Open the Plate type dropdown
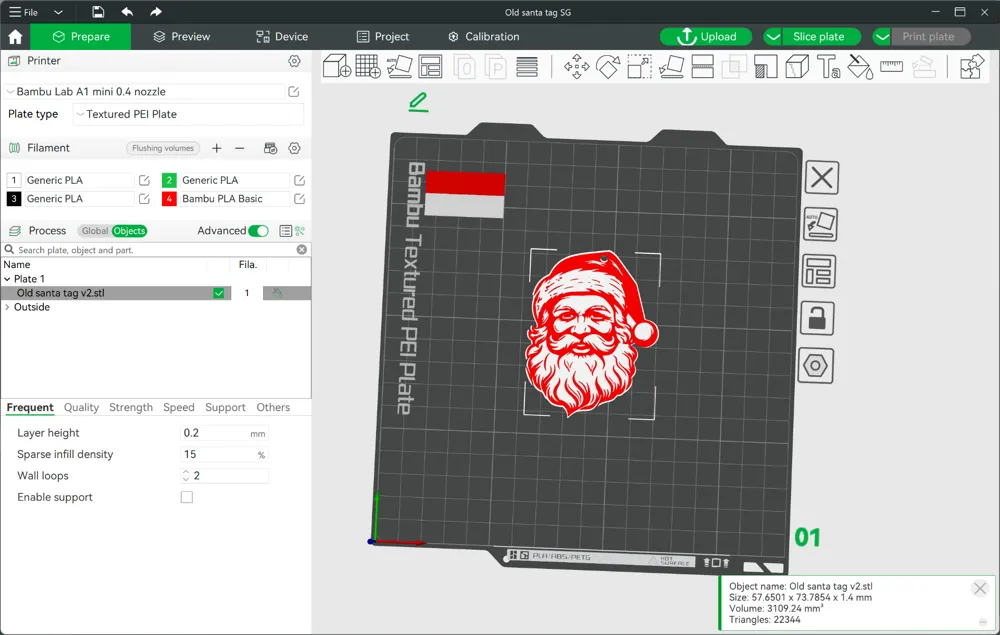Image resolution: width=1000 pixels, height=635 pixels. (188, 114)
